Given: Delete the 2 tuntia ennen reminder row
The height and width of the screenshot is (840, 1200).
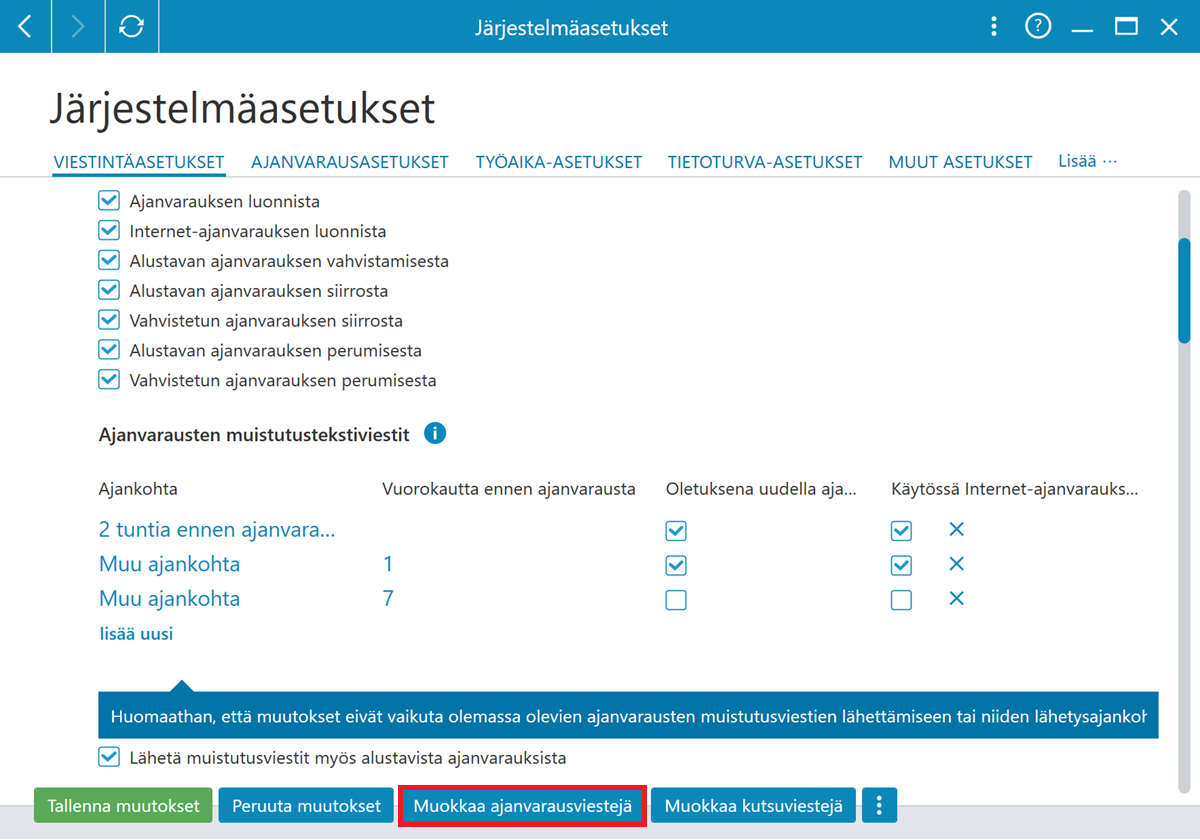Looking at the screenshot, I should pos(956,529).
